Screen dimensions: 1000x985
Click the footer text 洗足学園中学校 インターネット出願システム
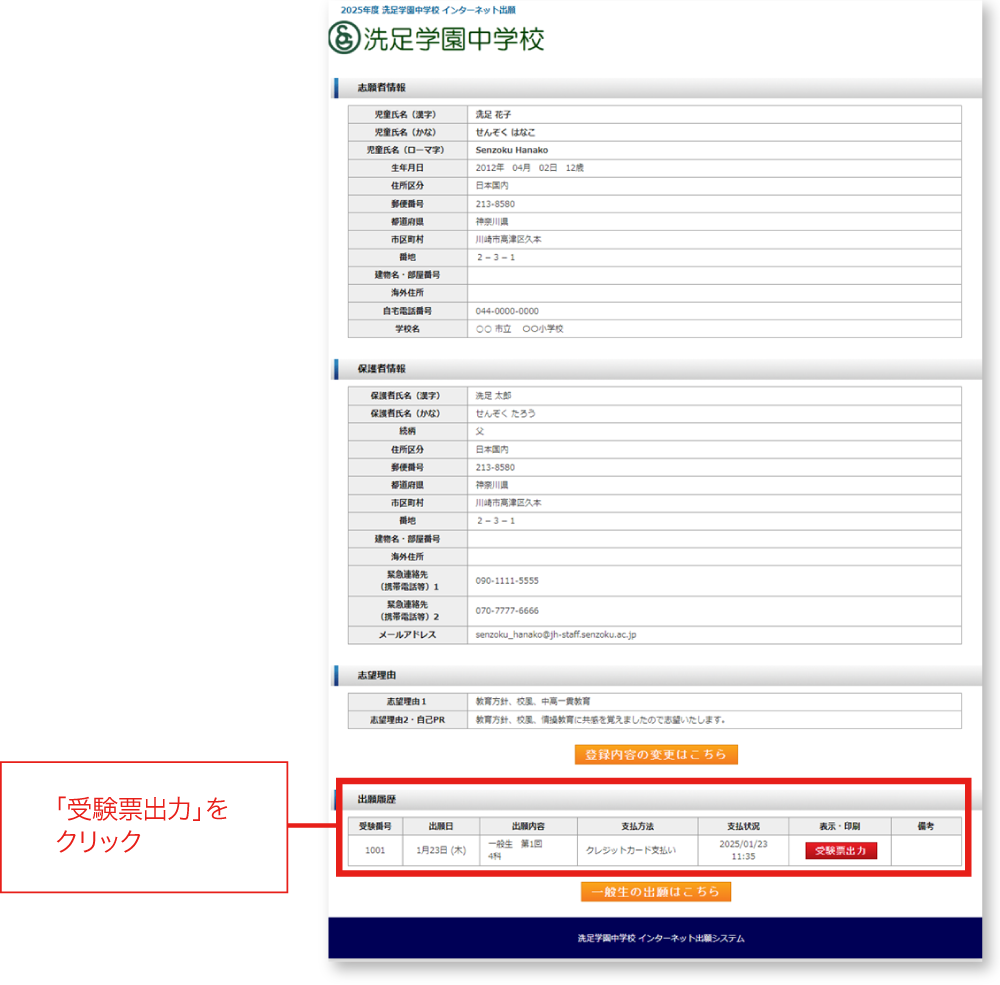(661, 938)
